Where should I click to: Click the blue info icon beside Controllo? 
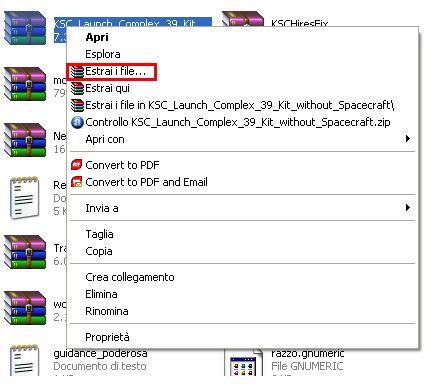(x=77, y=122)
